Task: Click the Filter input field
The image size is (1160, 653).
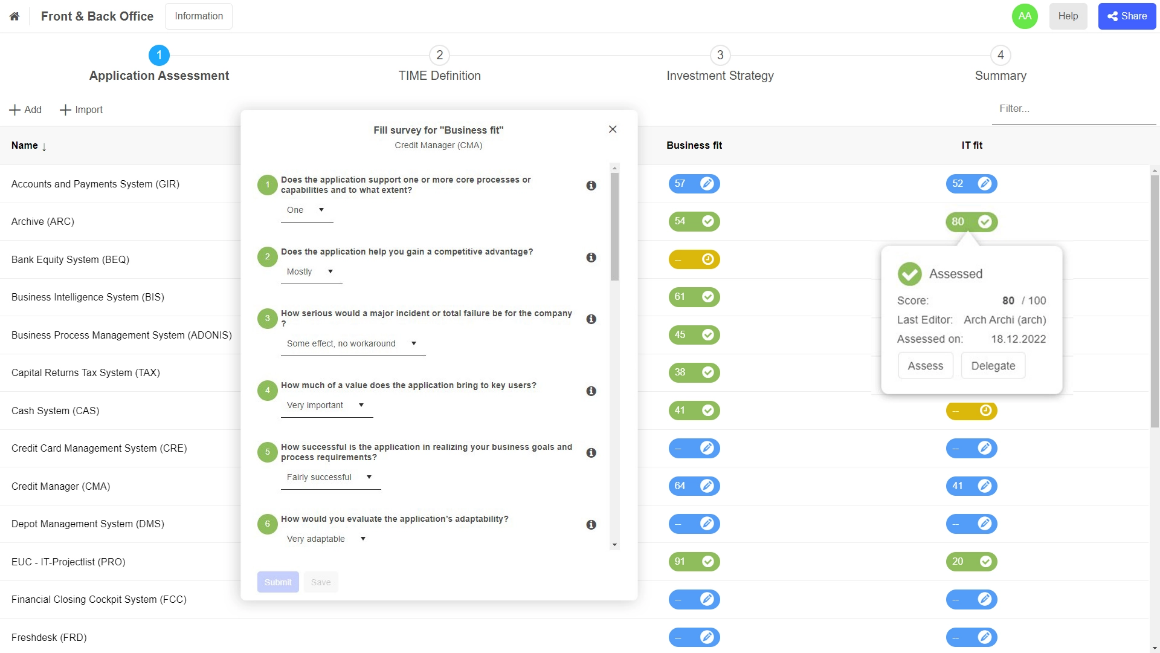Action: tap(1073, 109)
